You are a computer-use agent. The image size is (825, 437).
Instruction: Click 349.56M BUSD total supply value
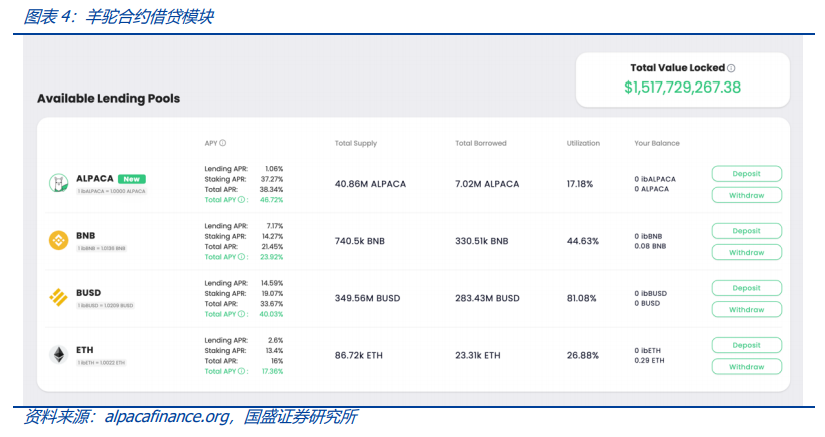coord(368,298)
